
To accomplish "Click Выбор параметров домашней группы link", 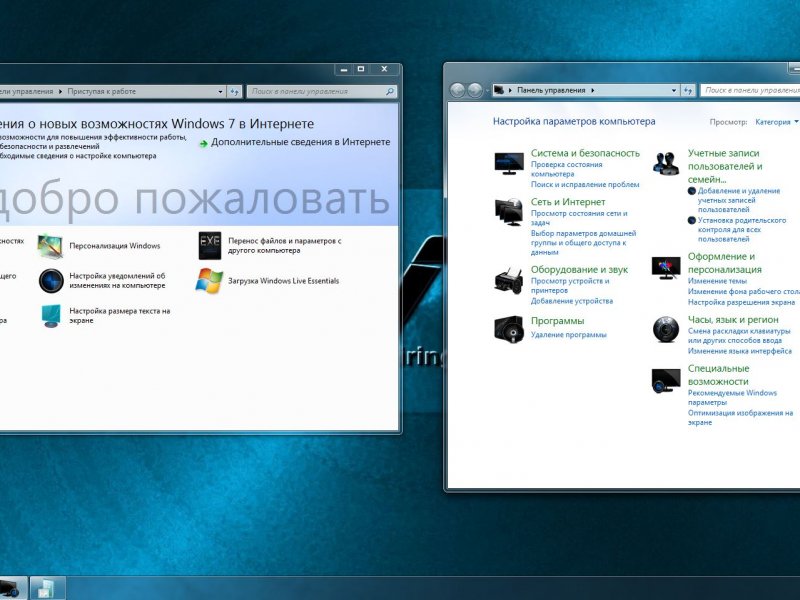I will pyautogui.click(x=583, y=243).
